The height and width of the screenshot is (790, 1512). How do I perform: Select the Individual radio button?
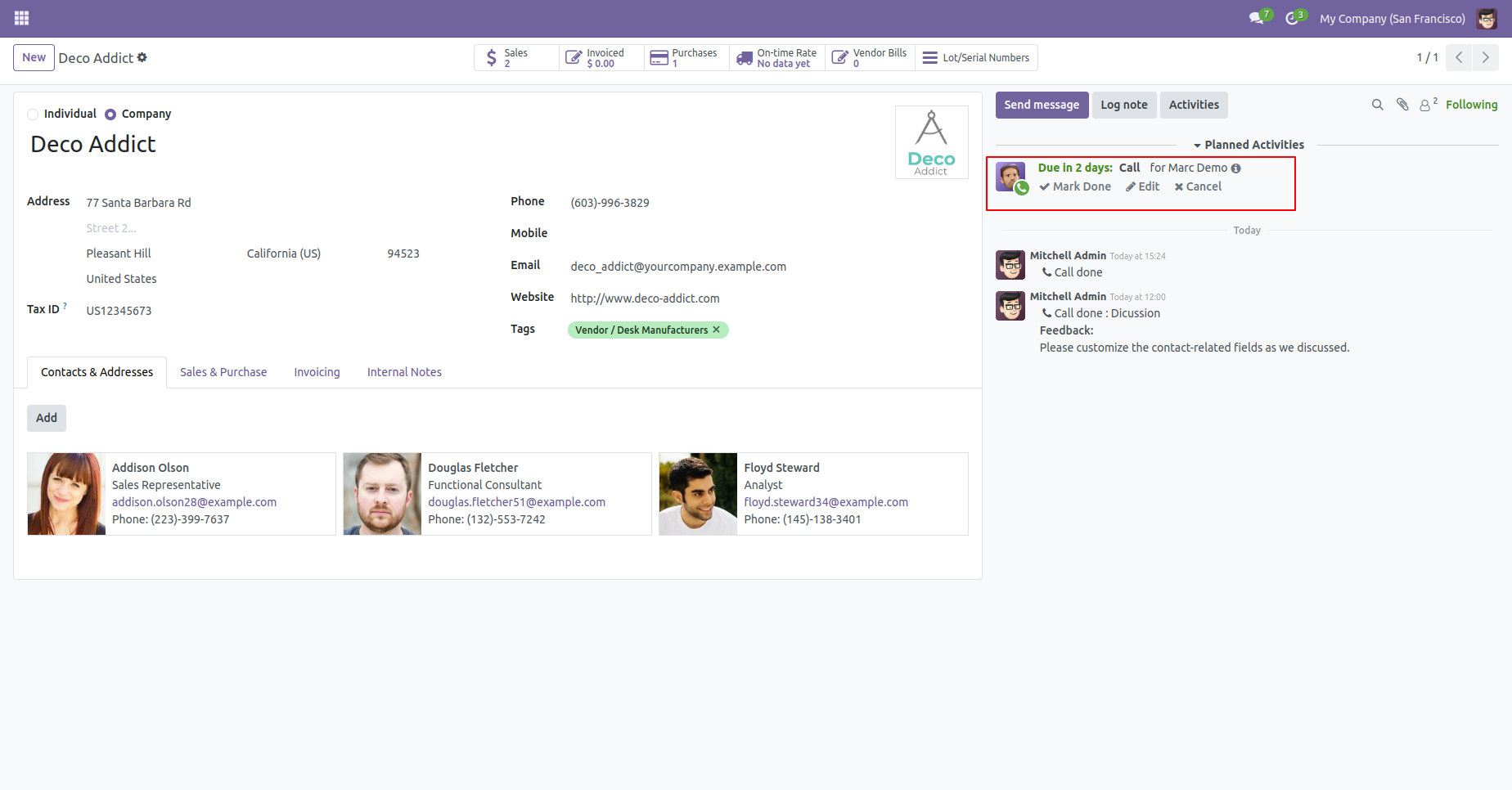[33, 114]
